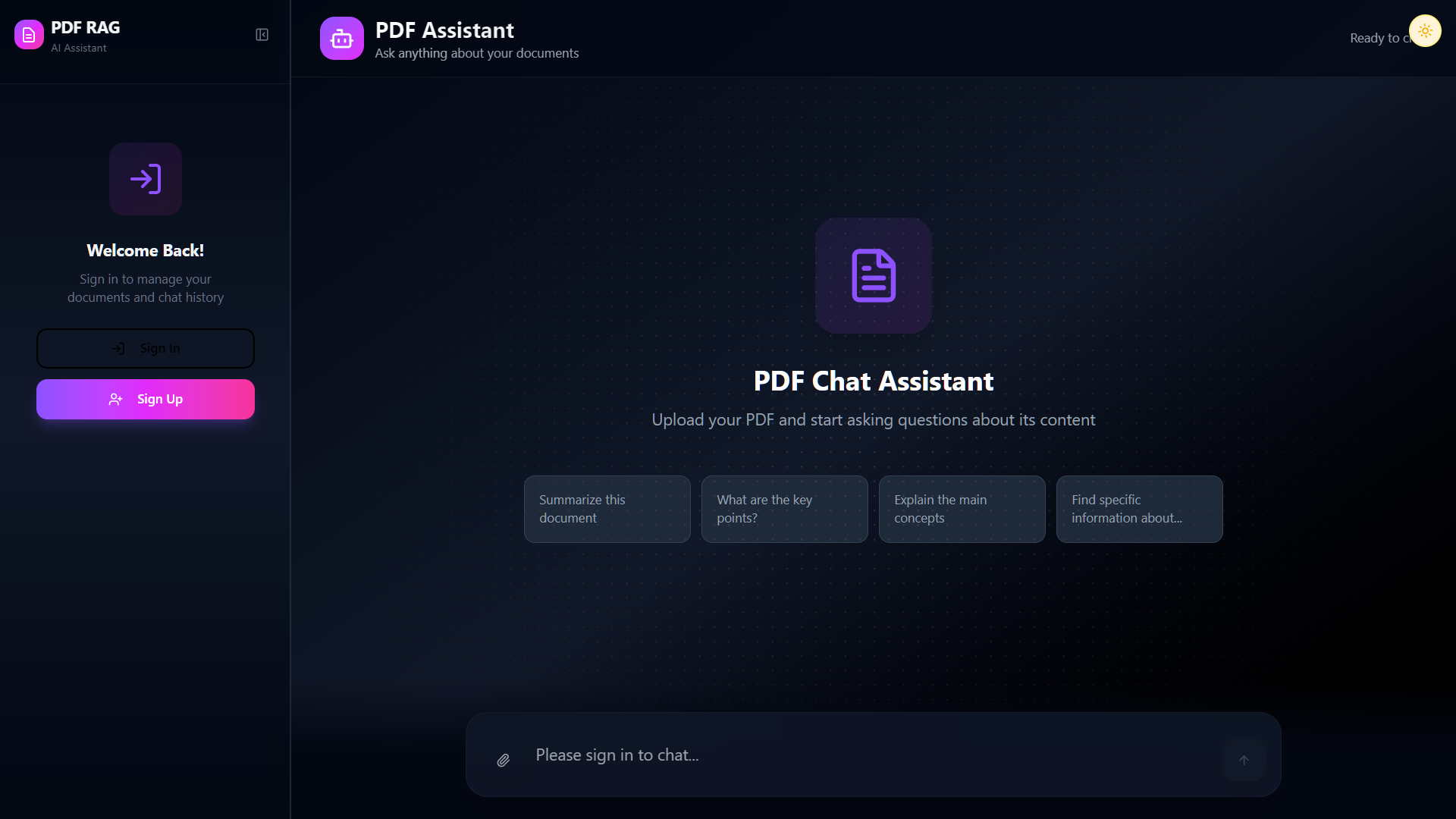The width and height of the screenshot is (1456, 819).
Task: Click the 'Welcome Back!' heading
Action: pyautogui.click(x=146, y=250)
